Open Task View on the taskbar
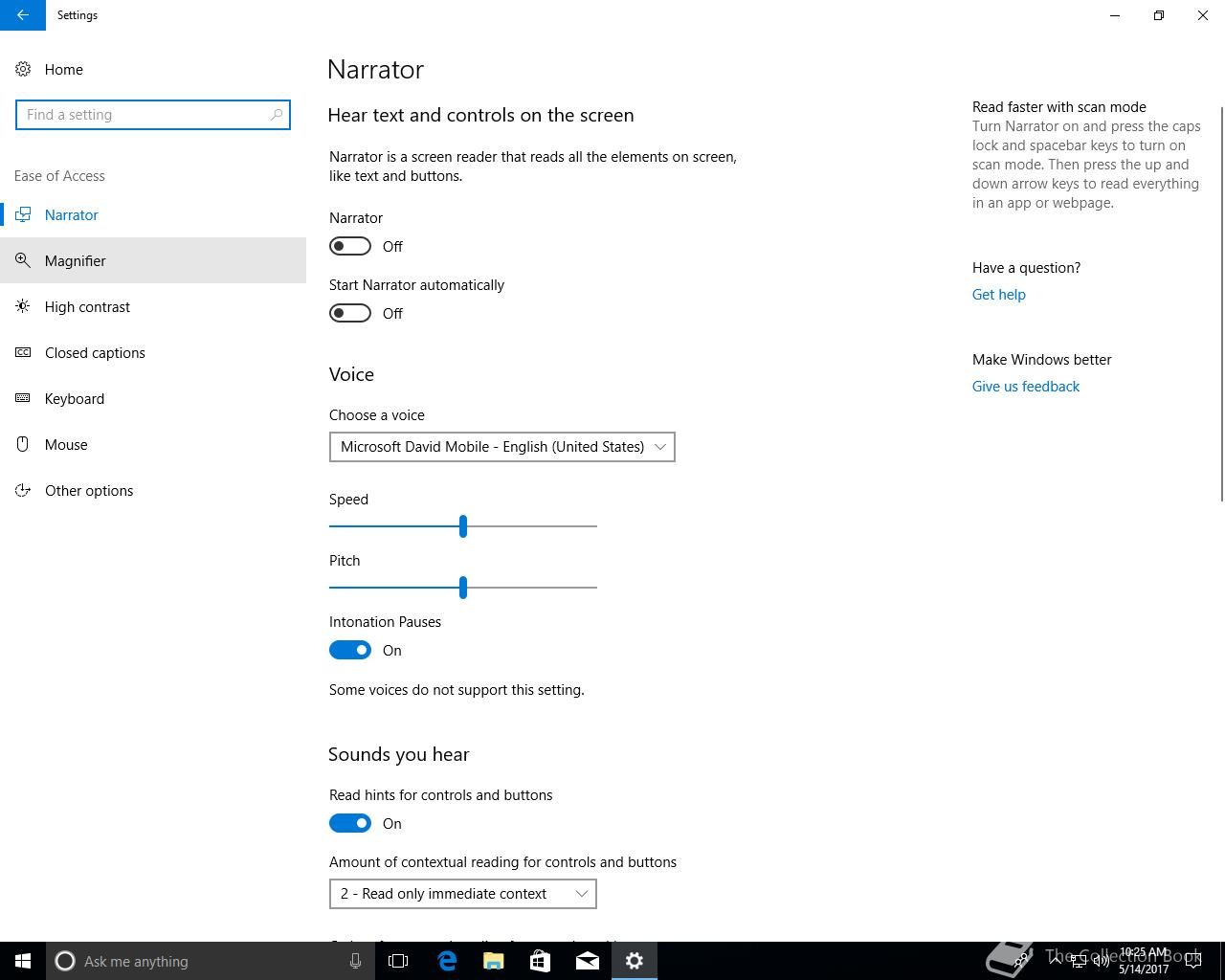The image size is (1225, 980). click(x=398, y=961)
